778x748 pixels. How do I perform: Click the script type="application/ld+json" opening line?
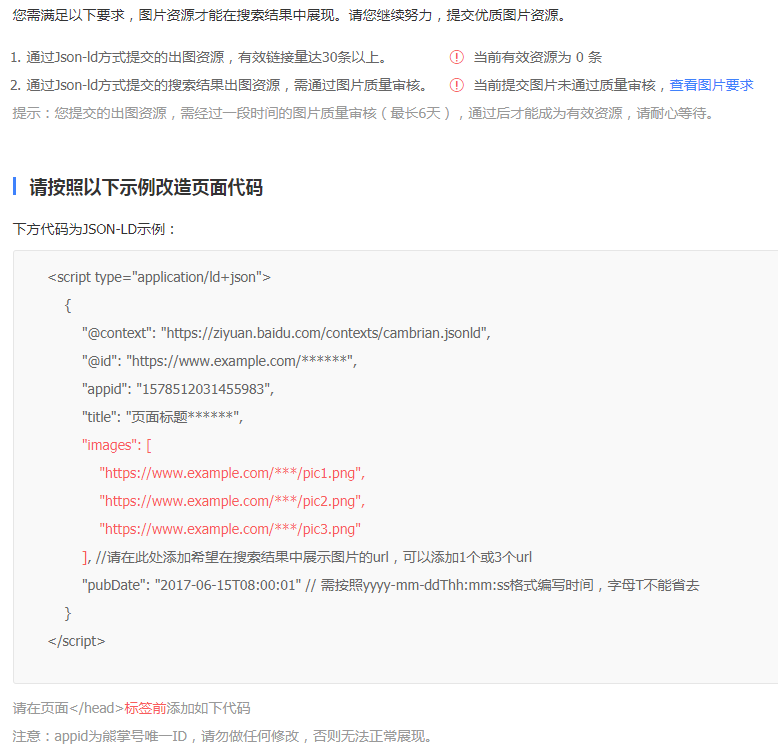coord(159,277)
